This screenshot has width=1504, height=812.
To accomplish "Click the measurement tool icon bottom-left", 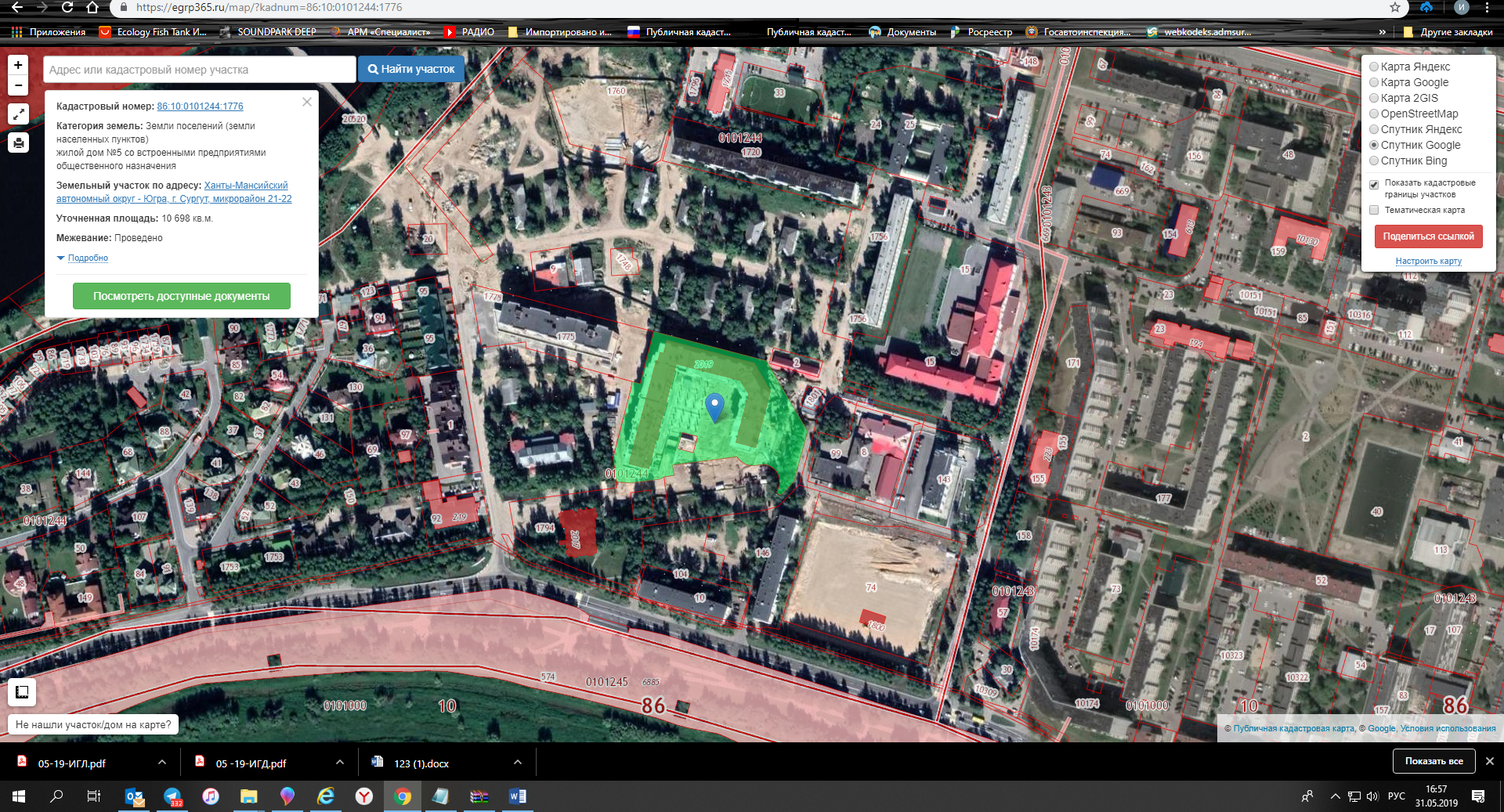I will tap(22, 691).
